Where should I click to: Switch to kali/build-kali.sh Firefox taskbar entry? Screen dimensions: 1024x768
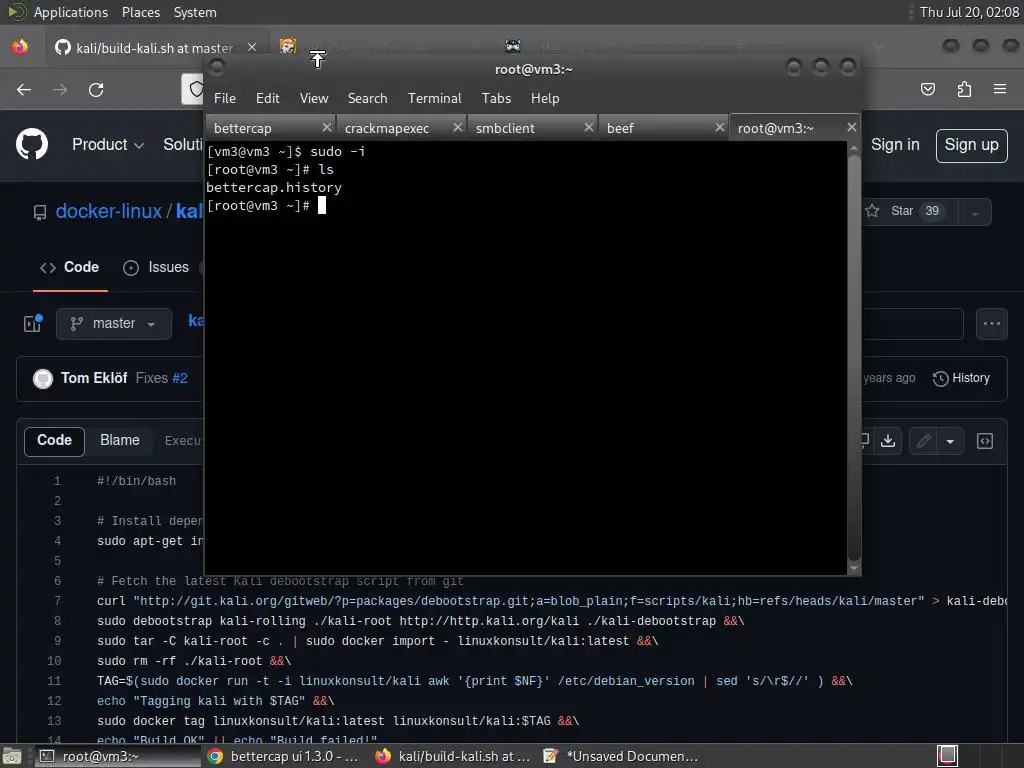[x=453, y=756]
